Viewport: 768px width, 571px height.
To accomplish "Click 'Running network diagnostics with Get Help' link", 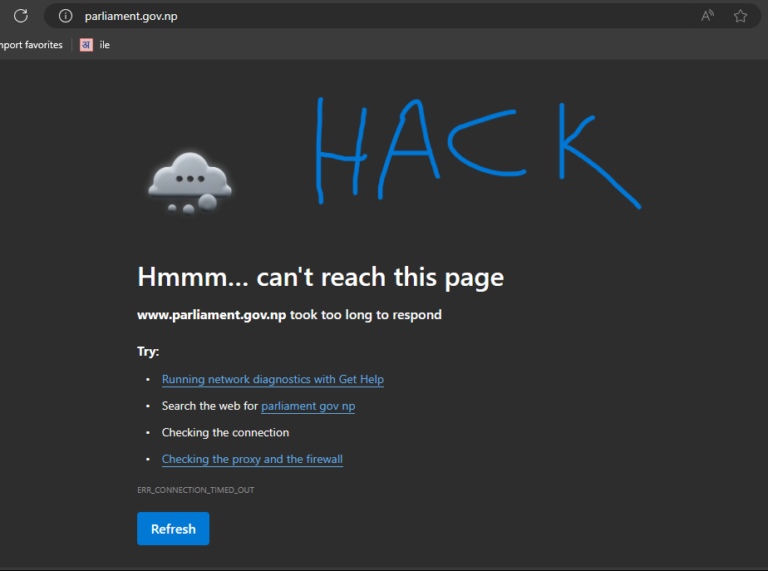I will point(272,380).
